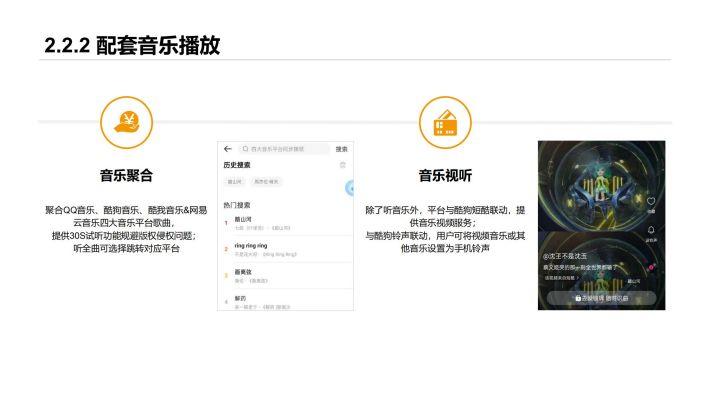Screen dimensions: 710x399
Task: Click the orange hand-with-yen coin icon
Action: [x=126, y=122]
